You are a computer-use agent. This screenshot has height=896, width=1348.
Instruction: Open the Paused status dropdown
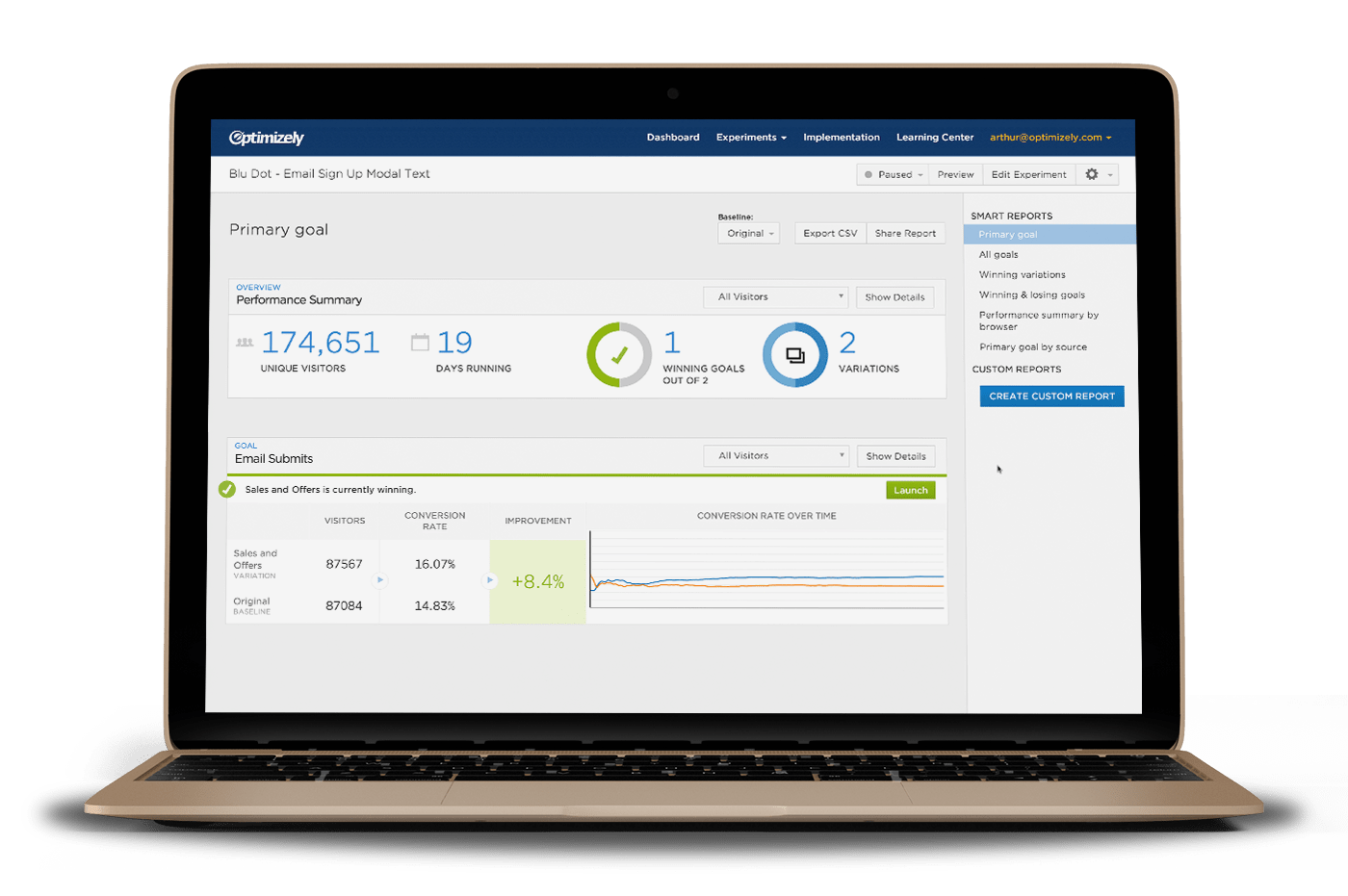pos(894,174)
